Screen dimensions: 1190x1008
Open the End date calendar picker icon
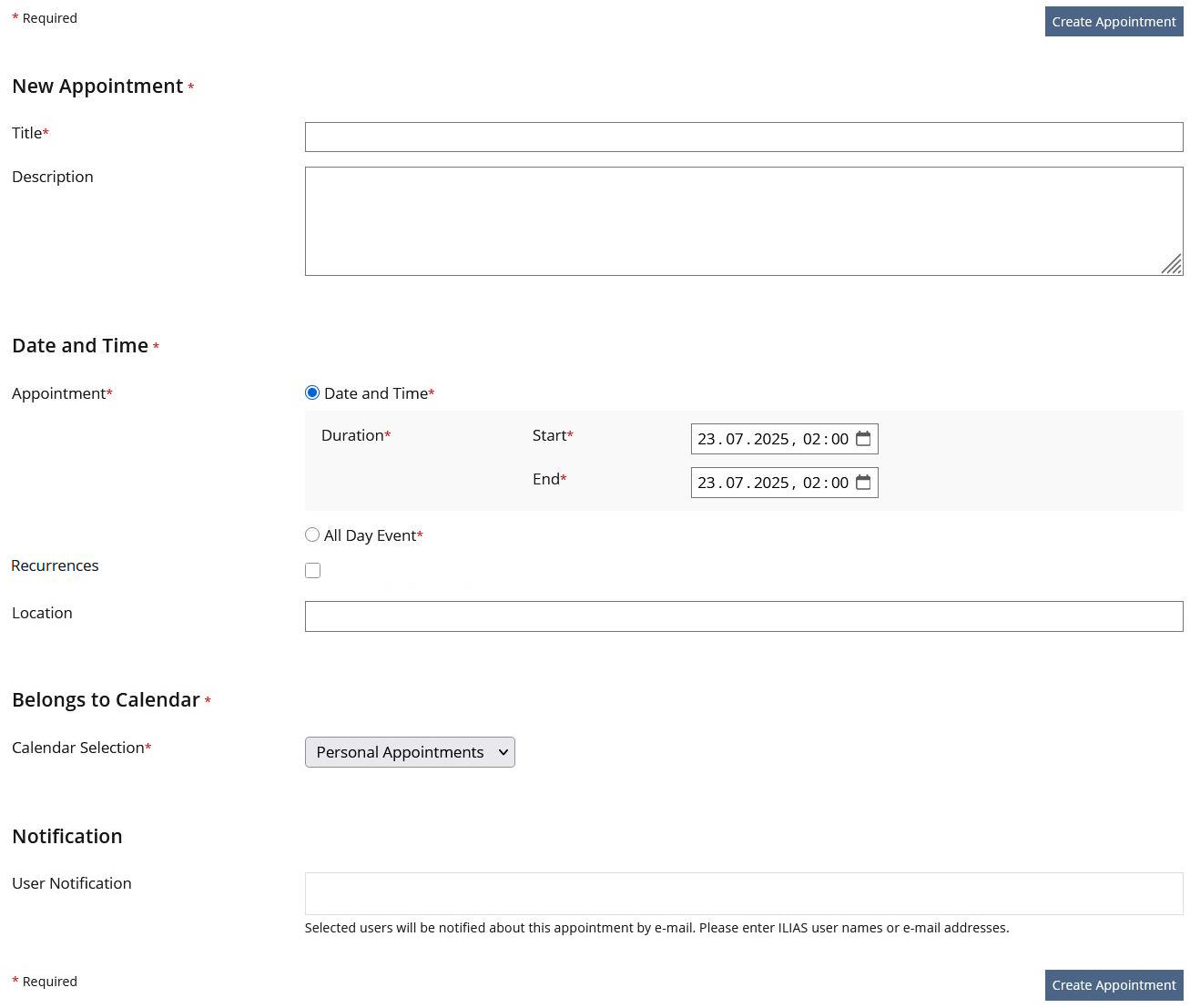tap(863, 483)
